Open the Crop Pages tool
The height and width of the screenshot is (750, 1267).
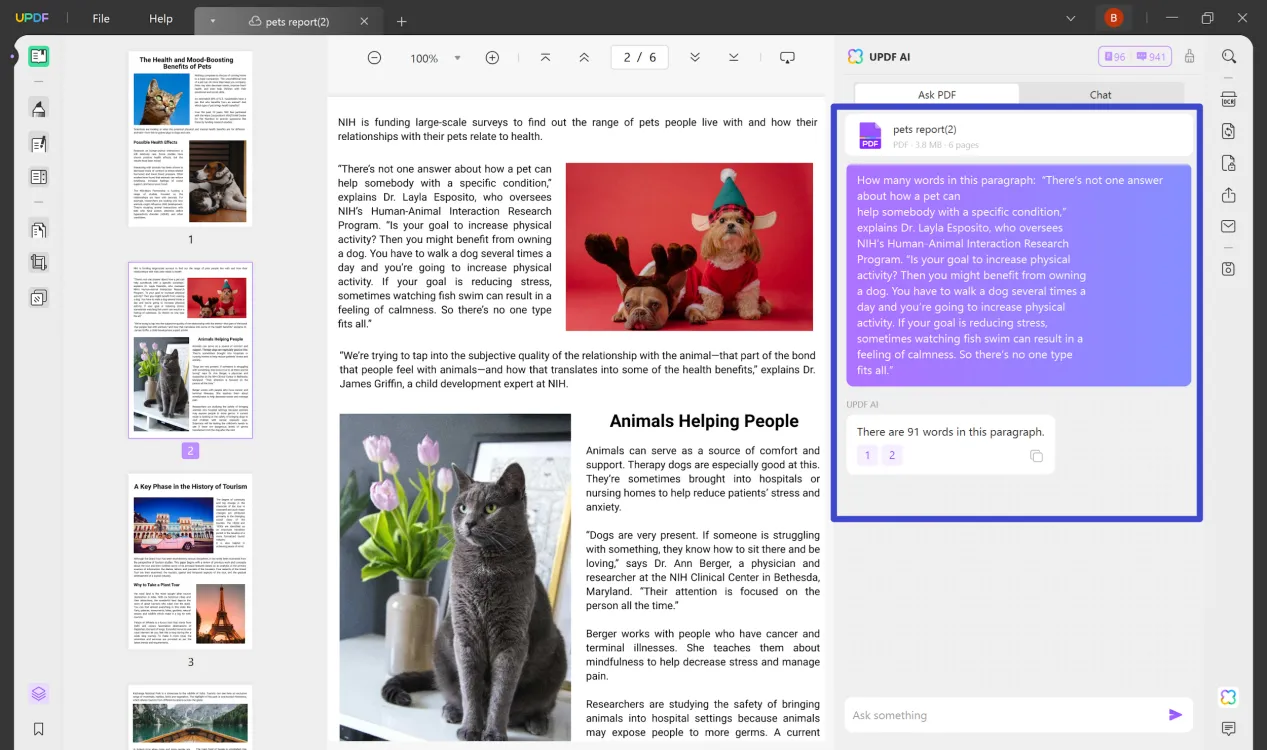point(39,263)
